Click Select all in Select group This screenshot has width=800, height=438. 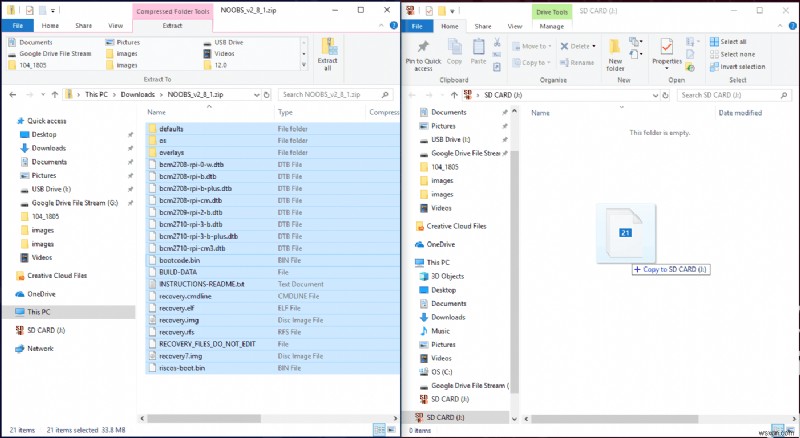728,41
